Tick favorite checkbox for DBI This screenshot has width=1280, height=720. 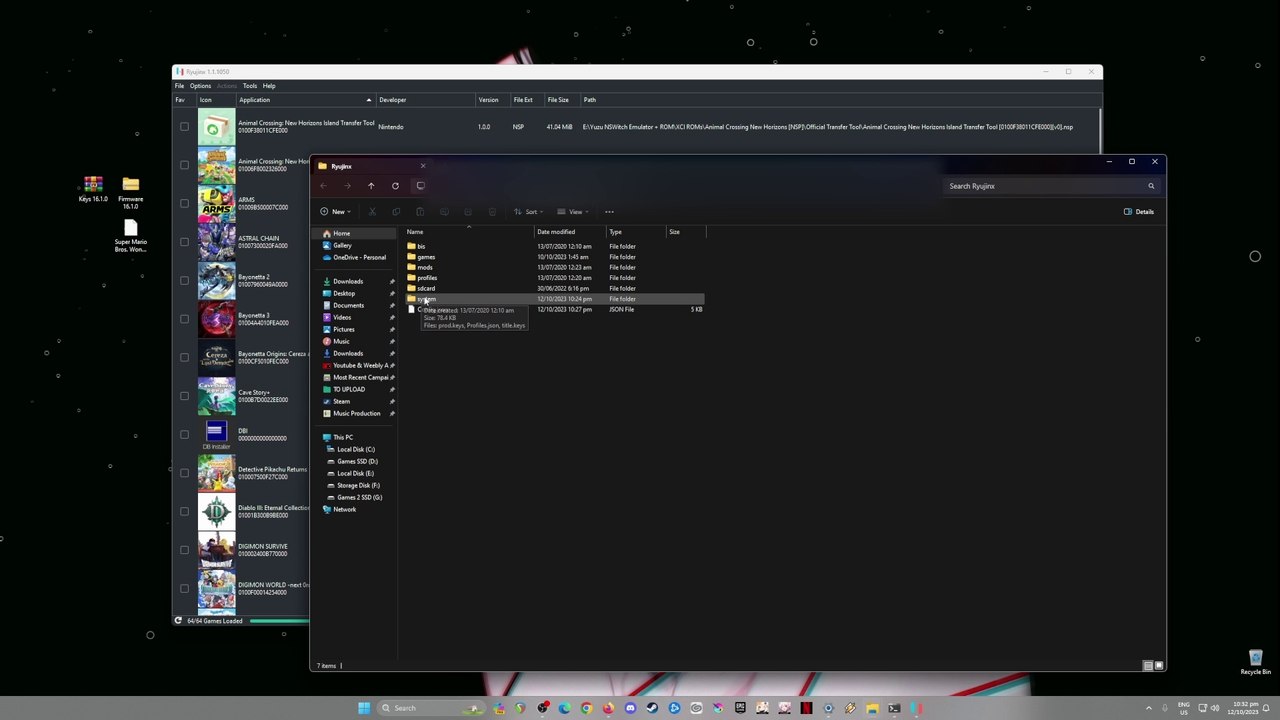coord(184,435)
